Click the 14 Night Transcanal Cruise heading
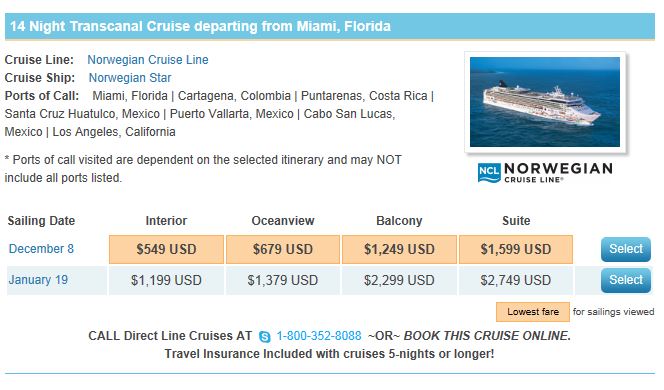 (x=200, y=26)
